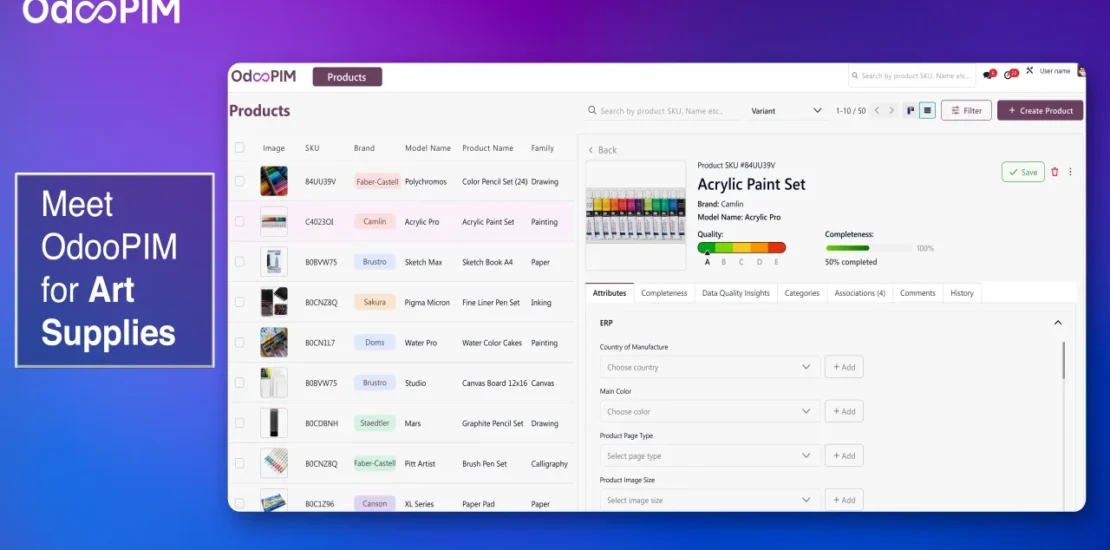Click the OdooPIM logo in app header
1110x550 pixels.
263,76
